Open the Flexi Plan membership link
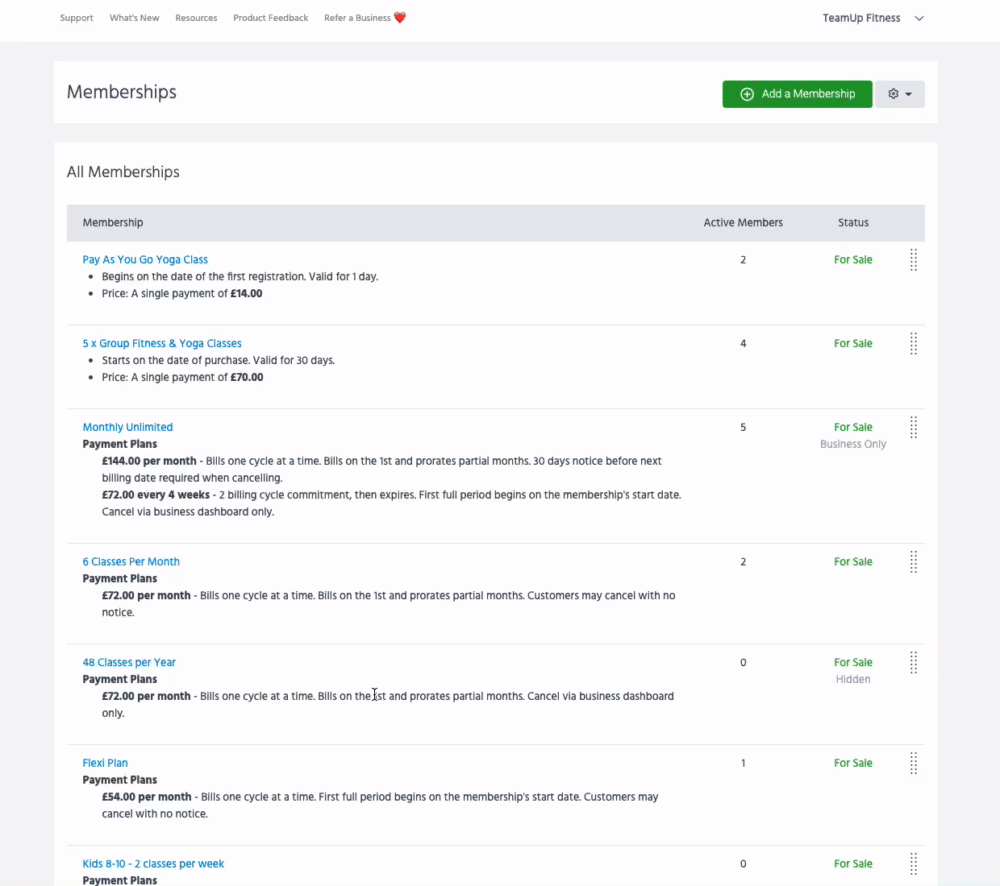Viewport: 1000px width, 886px height. tap(105, 763)
